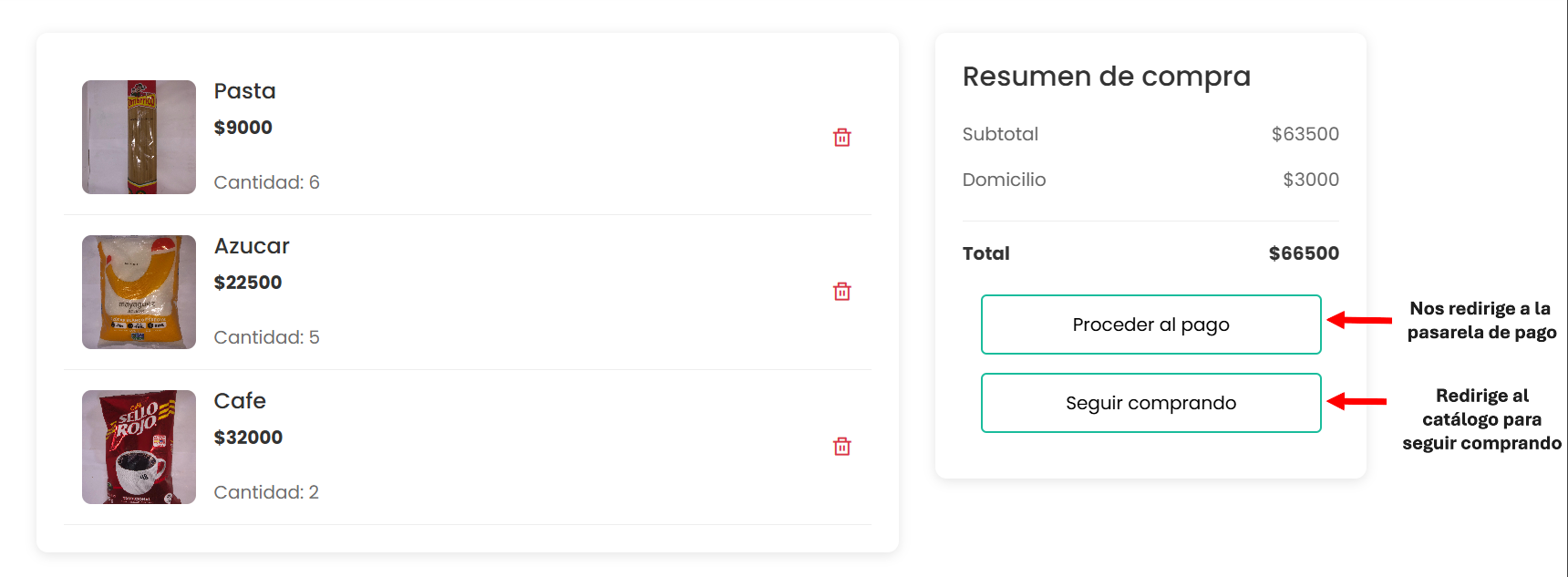Click the Pasta product name

244,91
